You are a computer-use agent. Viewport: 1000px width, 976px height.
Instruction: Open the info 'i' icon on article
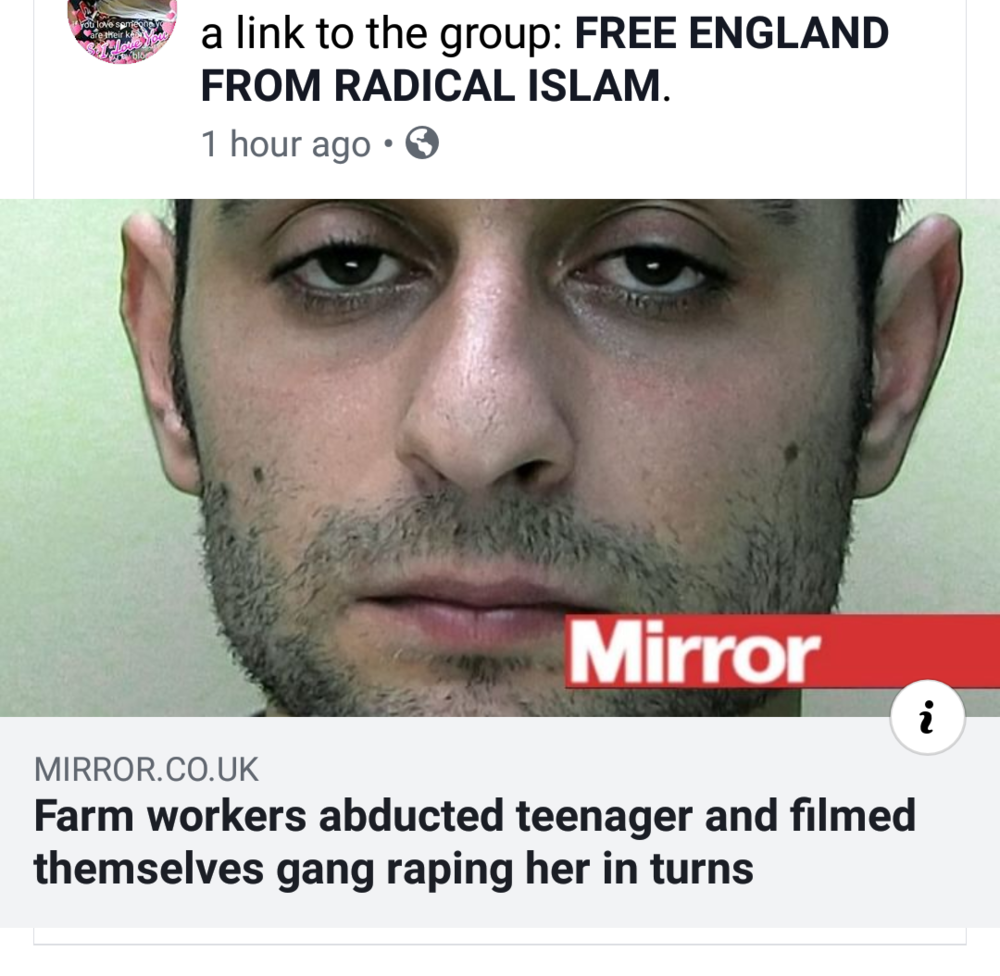tap(927, 717)
